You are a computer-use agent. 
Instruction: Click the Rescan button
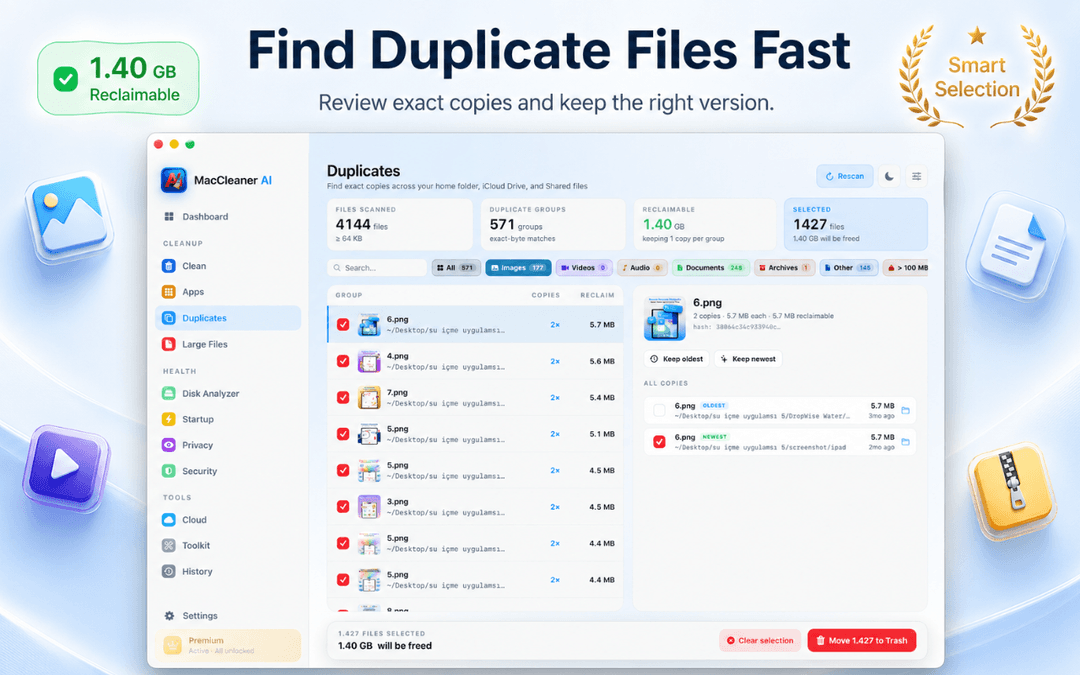(845, 176)
